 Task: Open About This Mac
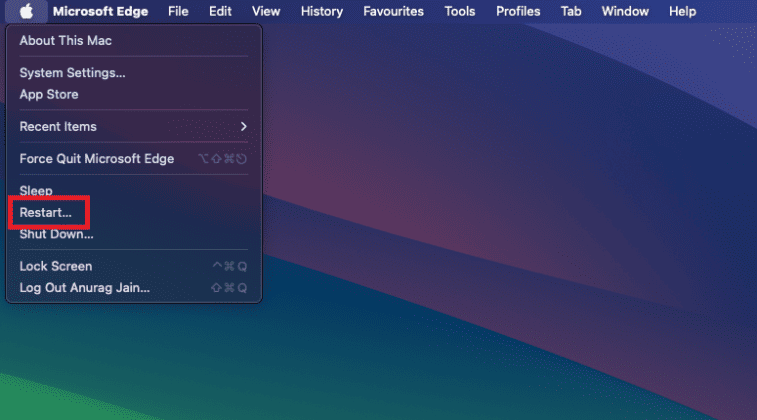(66, 41)
